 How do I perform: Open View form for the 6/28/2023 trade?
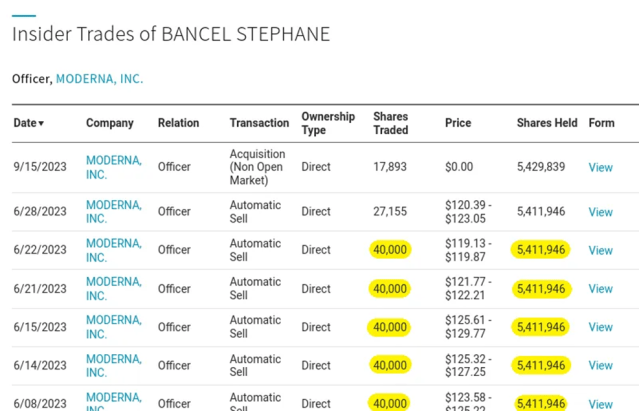[600, 212]
